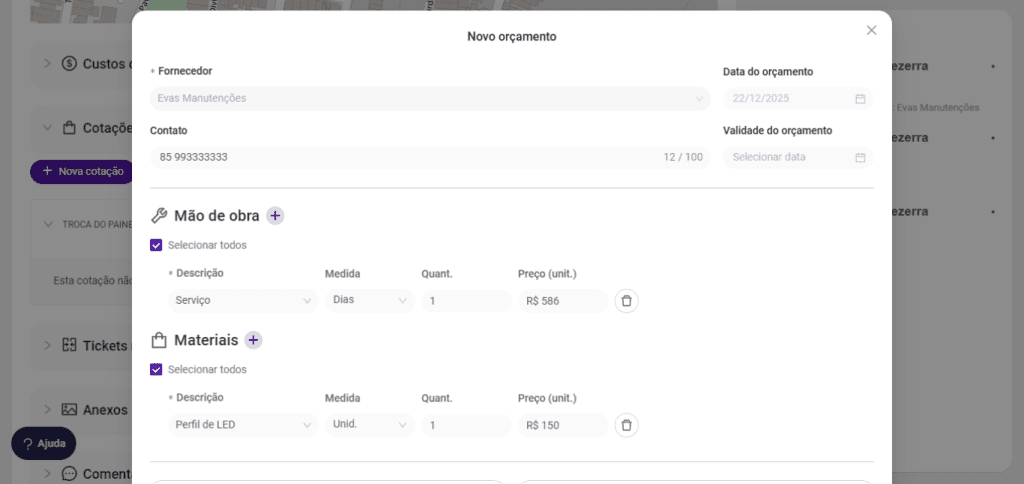Open the Serviço description dropdown
The image size is (1024, 484).
243,301
